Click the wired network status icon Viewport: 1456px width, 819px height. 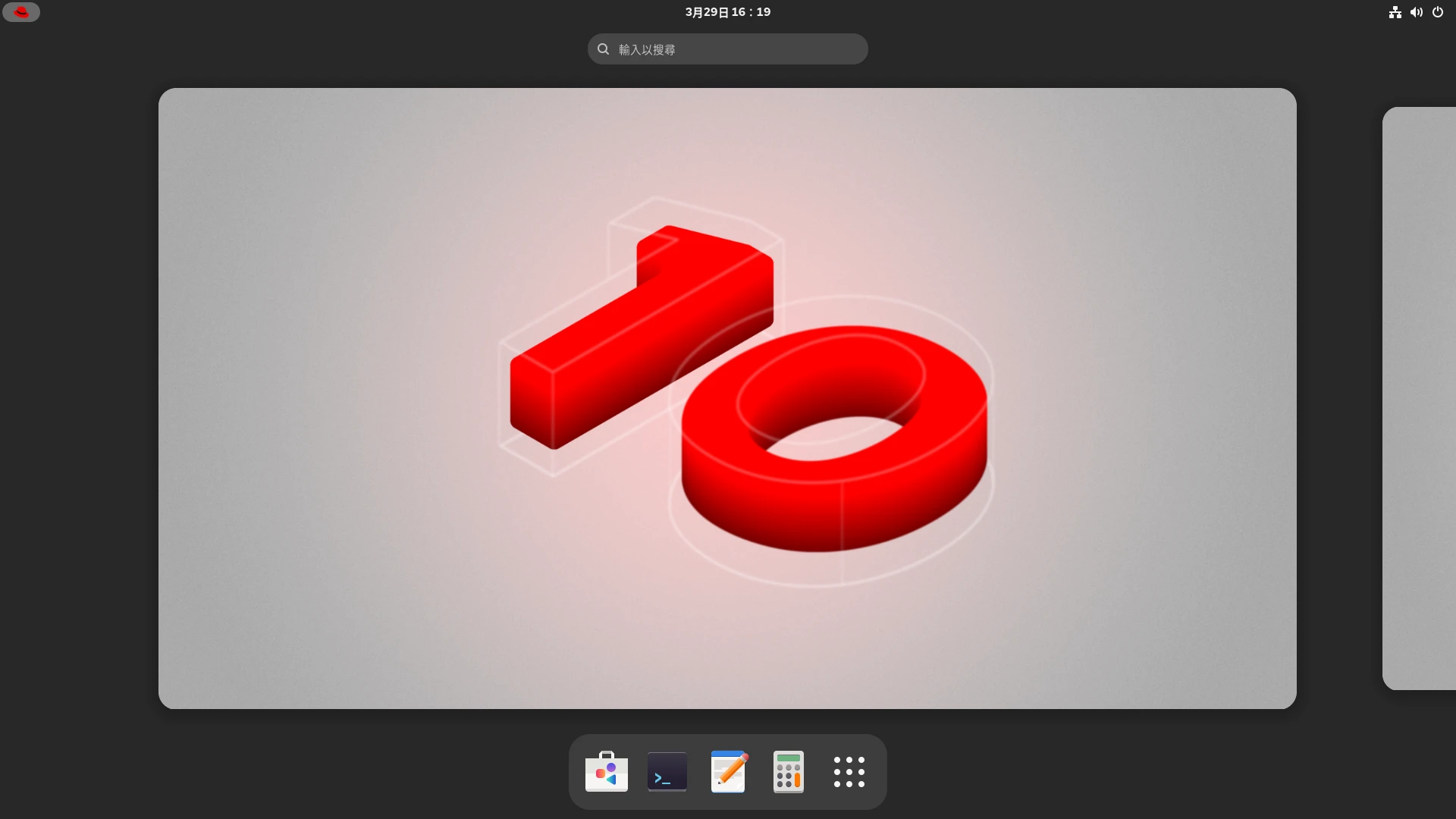pos(1395,12)
